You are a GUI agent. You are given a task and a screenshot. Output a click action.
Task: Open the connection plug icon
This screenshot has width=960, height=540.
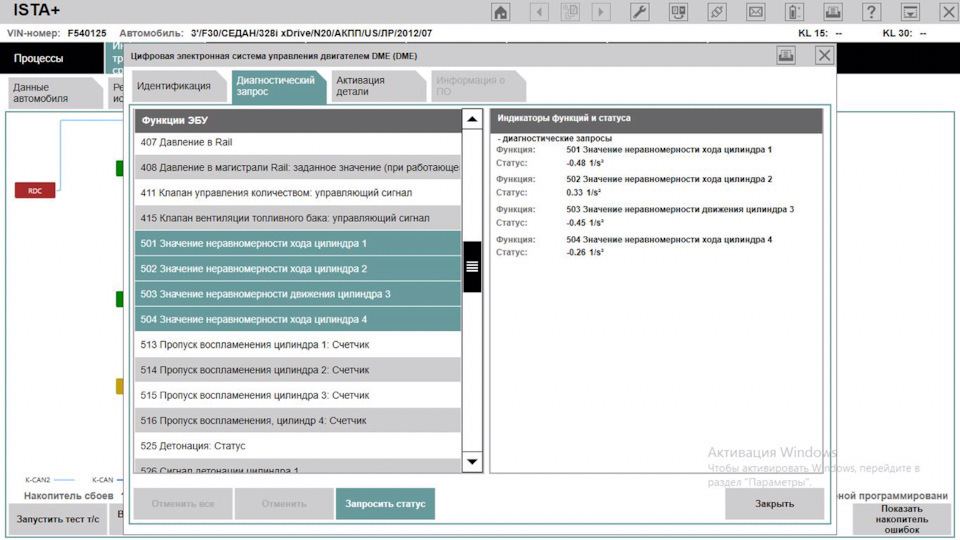pos(717,12)
